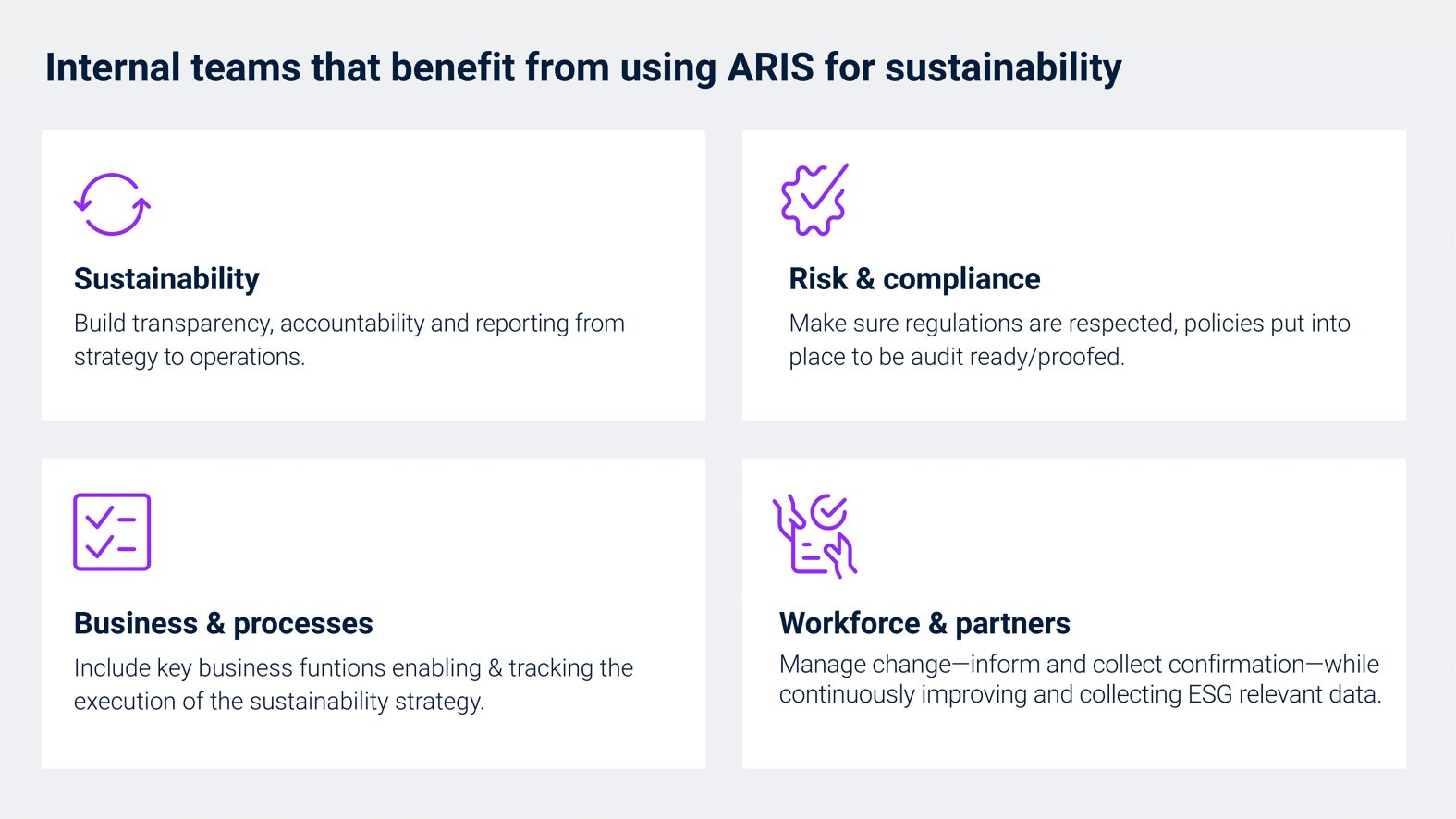Click the 'Manage change—inform and collect' description
This screenshot has width=1456, height=819.
(x=1080, y=679)
